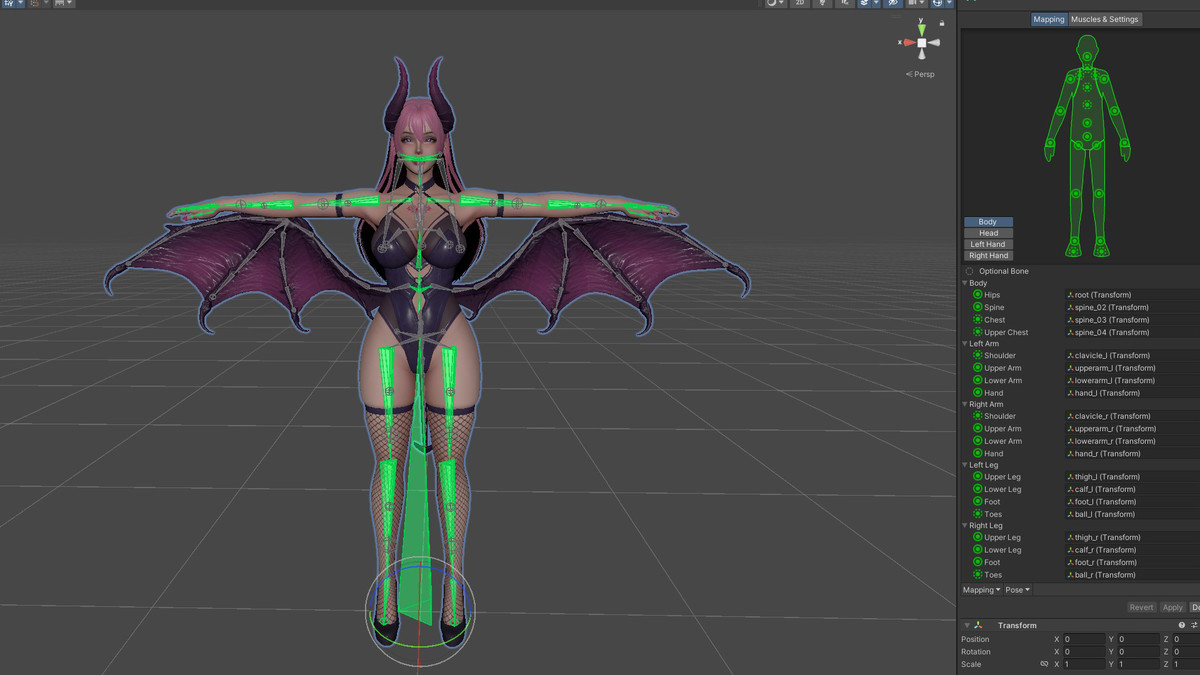The image size is (1200, 675).
Task: Click Right Arm Shoulder bone indicator icon
Action: pyautogui.click(x=977, y=416)
